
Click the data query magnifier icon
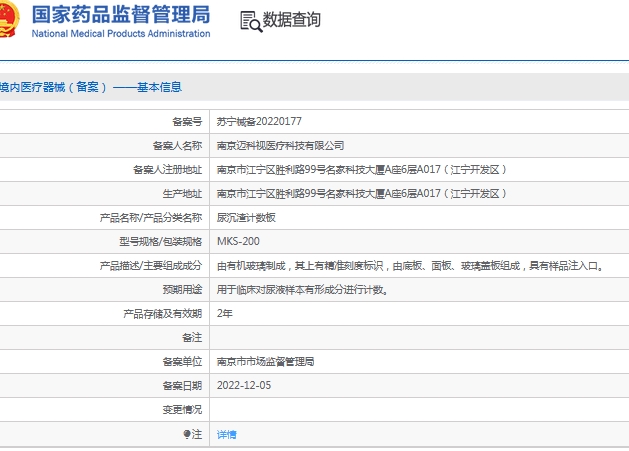(251, 21)
